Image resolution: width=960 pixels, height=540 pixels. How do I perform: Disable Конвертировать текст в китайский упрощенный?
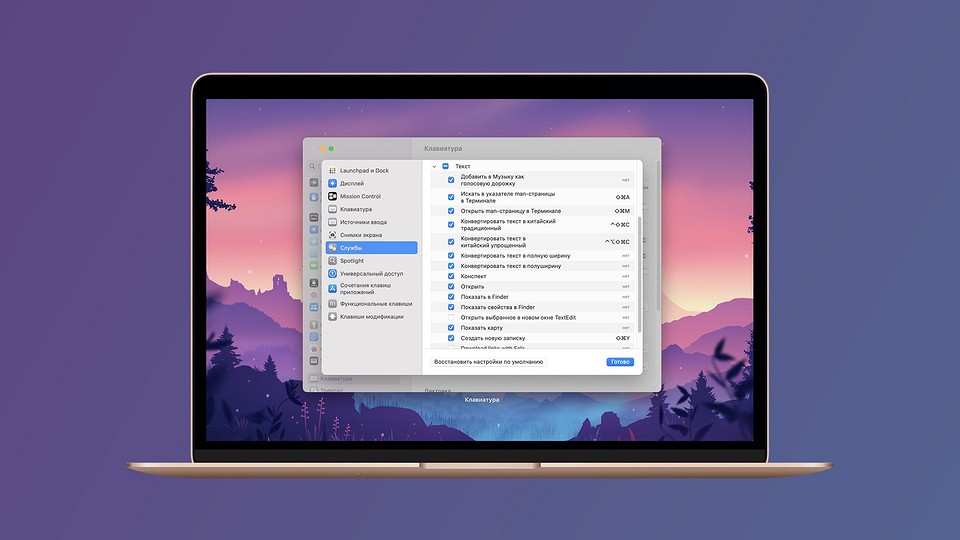(451, 242)
